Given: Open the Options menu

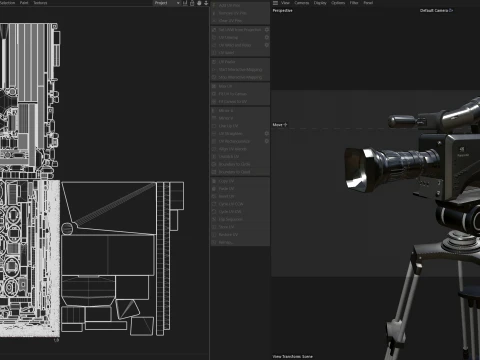Looking at the screenshot, I should click(338, 3).
